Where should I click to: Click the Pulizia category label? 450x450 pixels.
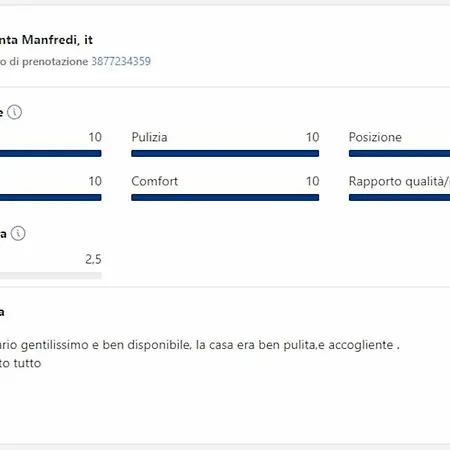click(149, 137)
